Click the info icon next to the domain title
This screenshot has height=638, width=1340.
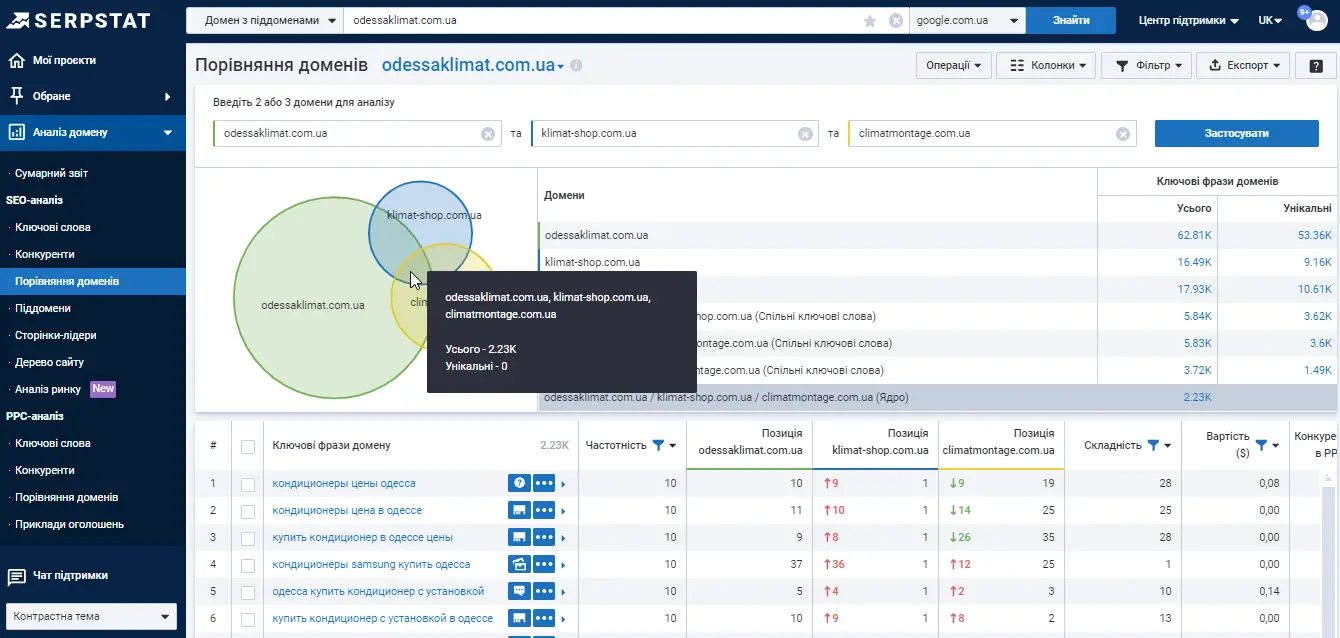tap(576, 66)
